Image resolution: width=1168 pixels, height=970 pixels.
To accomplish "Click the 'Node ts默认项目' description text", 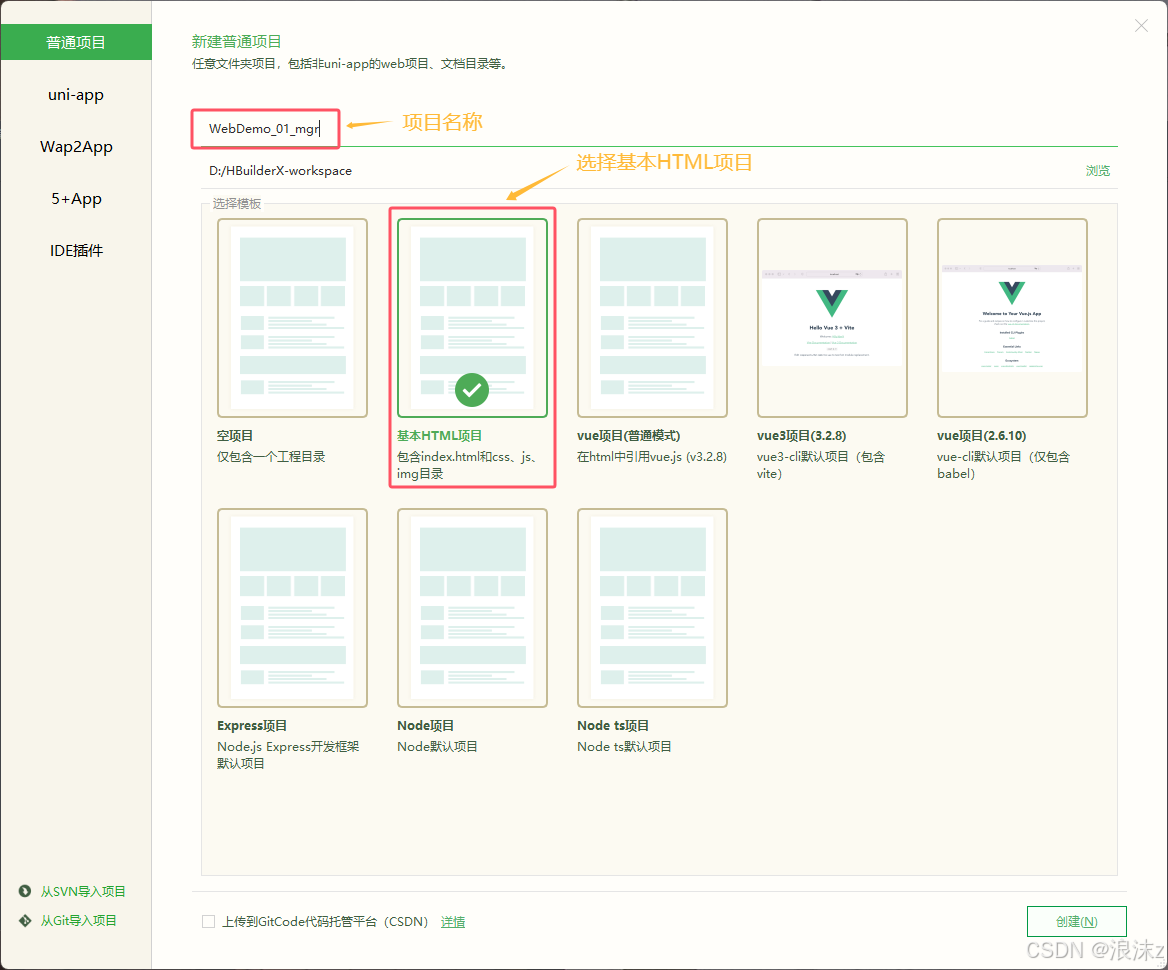I will coord(624,746).
